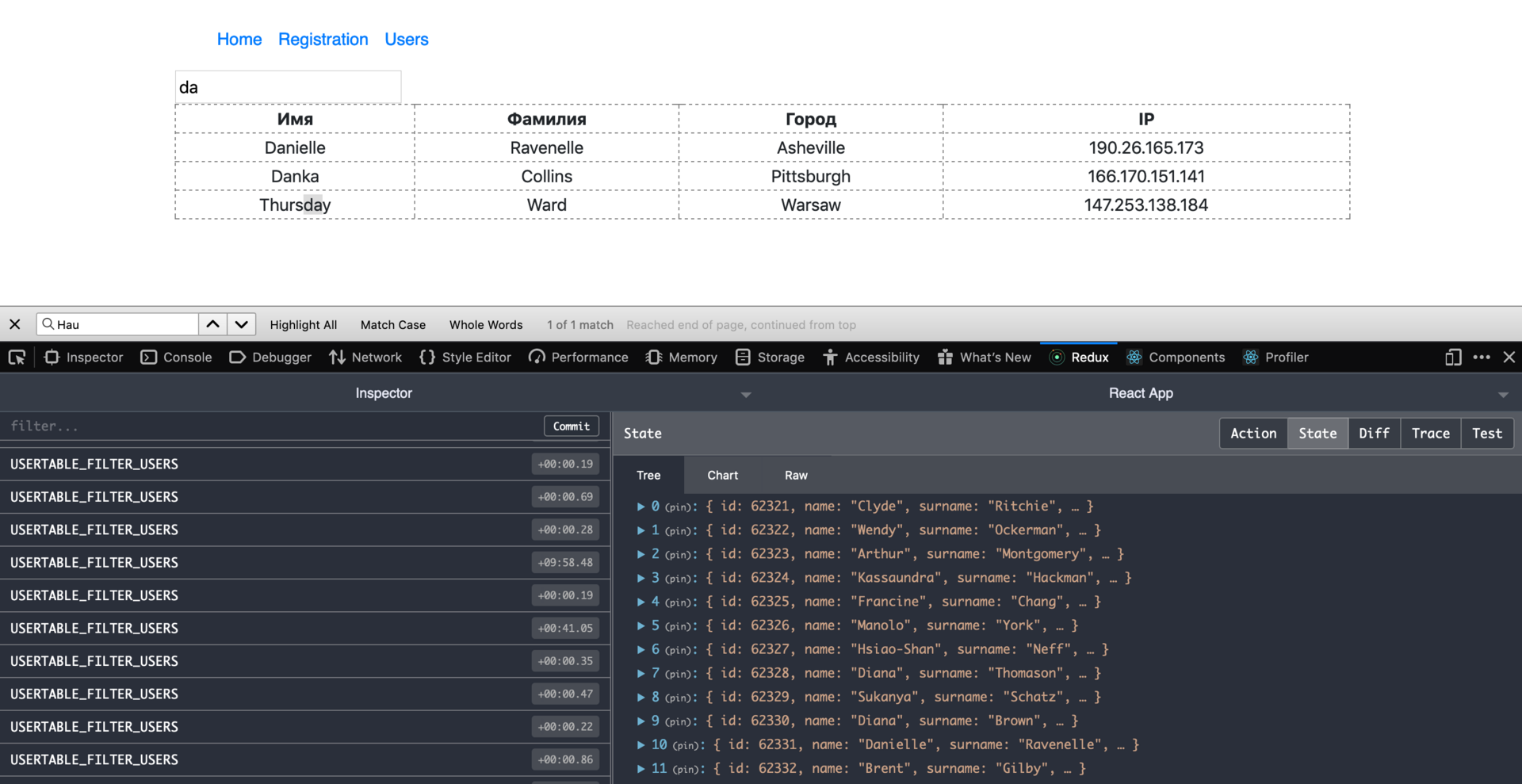Select action logged at +00:00.69
The height and width of the screenshot is (784, 1522).
pos(305,497)
